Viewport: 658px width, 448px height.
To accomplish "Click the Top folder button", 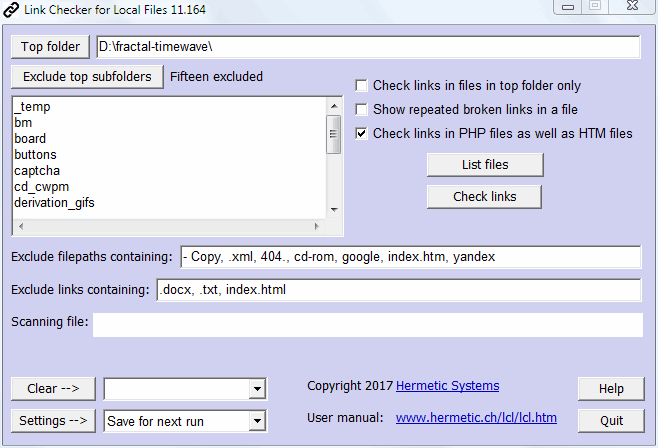I will (x=50, y=47).
